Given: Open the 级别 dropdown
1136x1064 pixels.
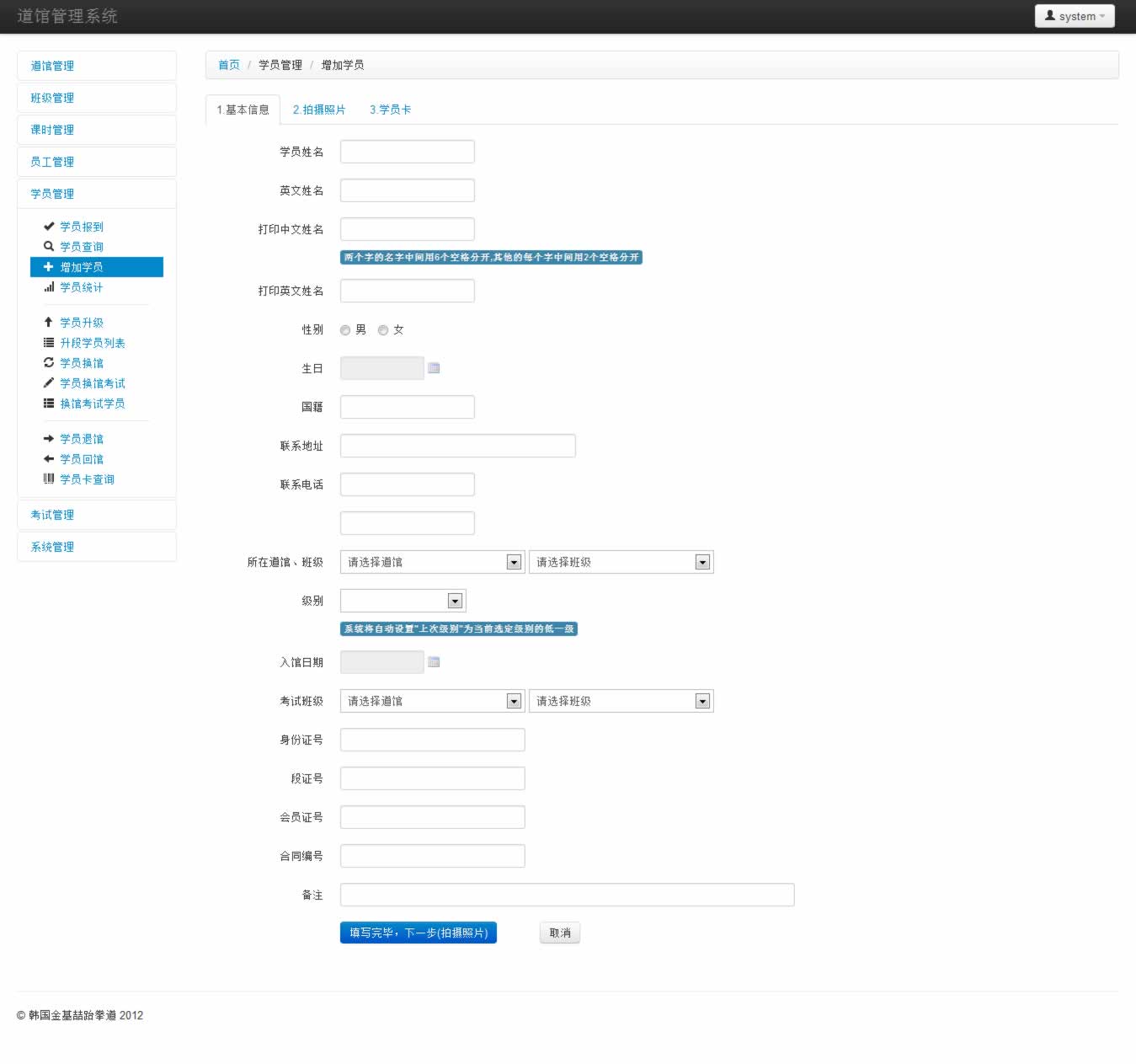Looking at the screenshot, I should 403,601.
